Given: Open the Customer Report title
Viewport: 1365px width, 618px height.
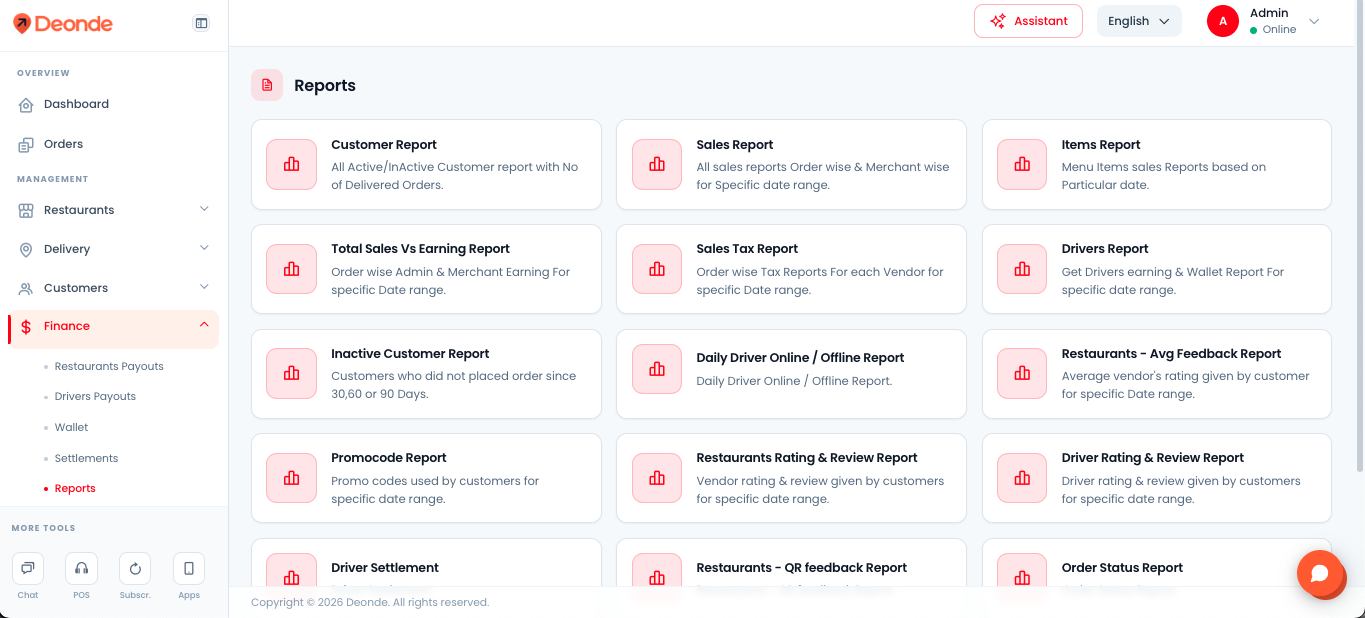Looking at the screenshot, I should (x=384, y=145).
